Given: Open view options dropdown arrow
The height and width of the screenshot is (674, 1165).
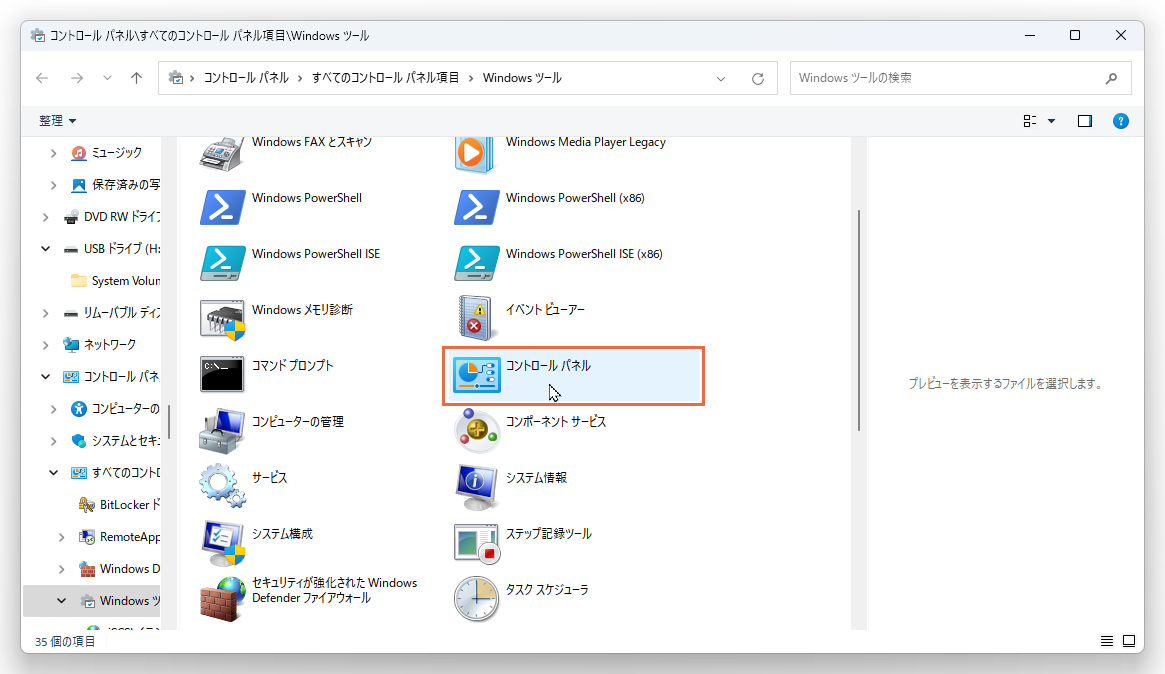Looking at the screenshot, I should tap(1051, 121).
